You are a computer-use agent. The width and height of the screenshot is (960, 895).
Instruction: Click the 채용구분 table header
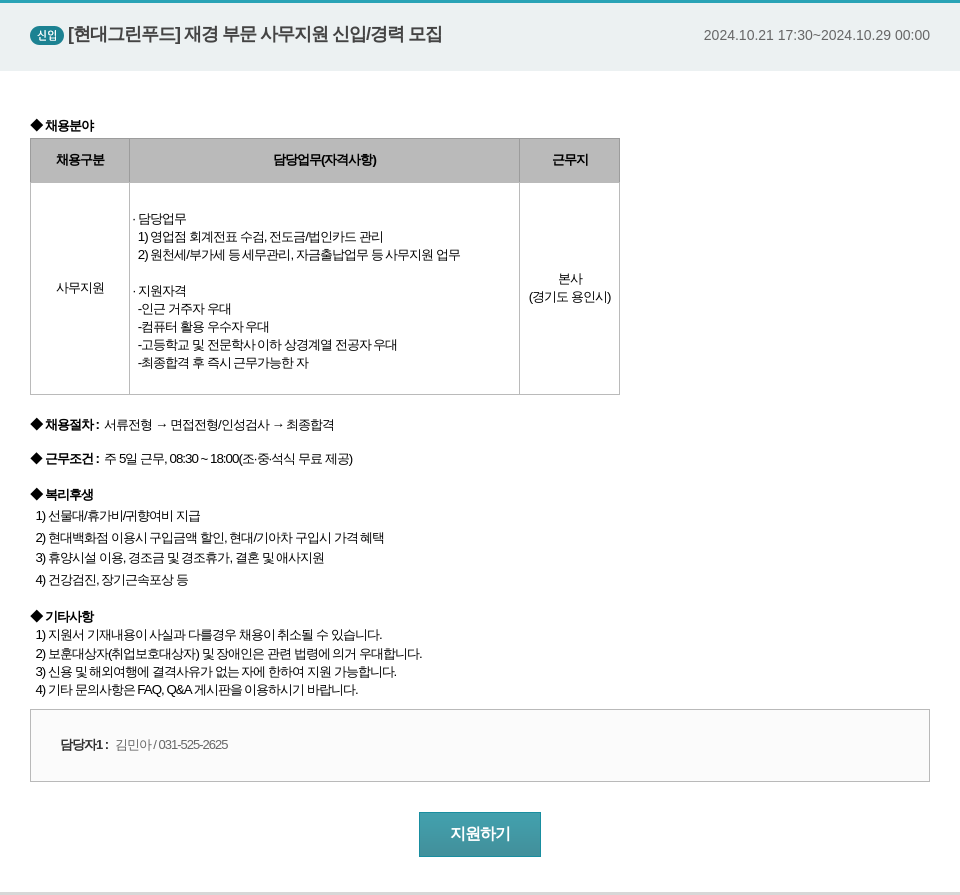(x=80, y=160)
